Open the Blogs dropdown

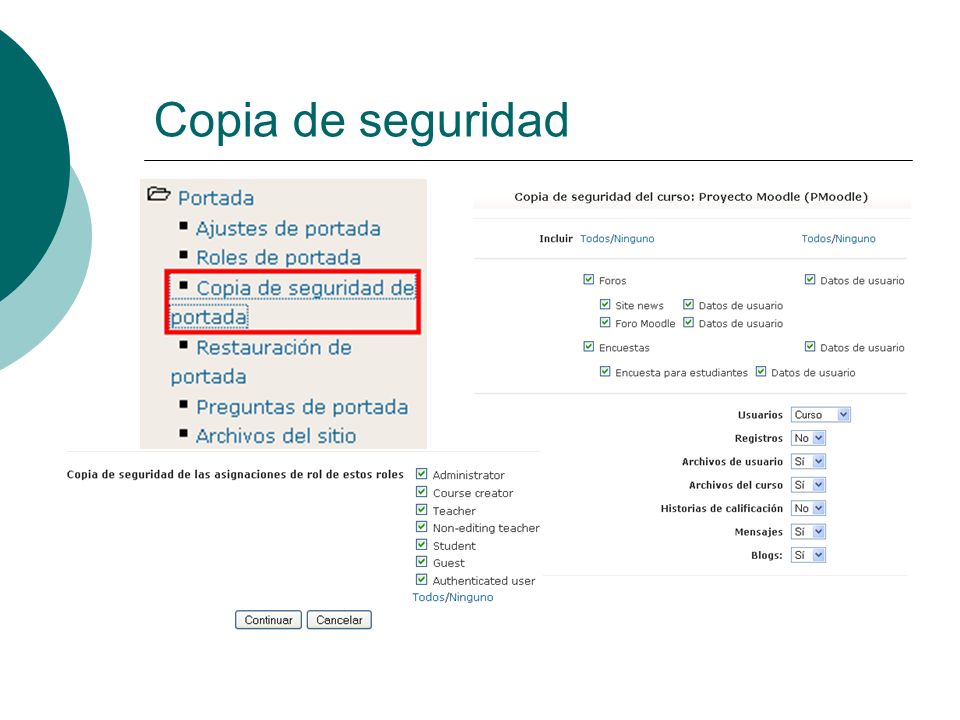(808, 555)
